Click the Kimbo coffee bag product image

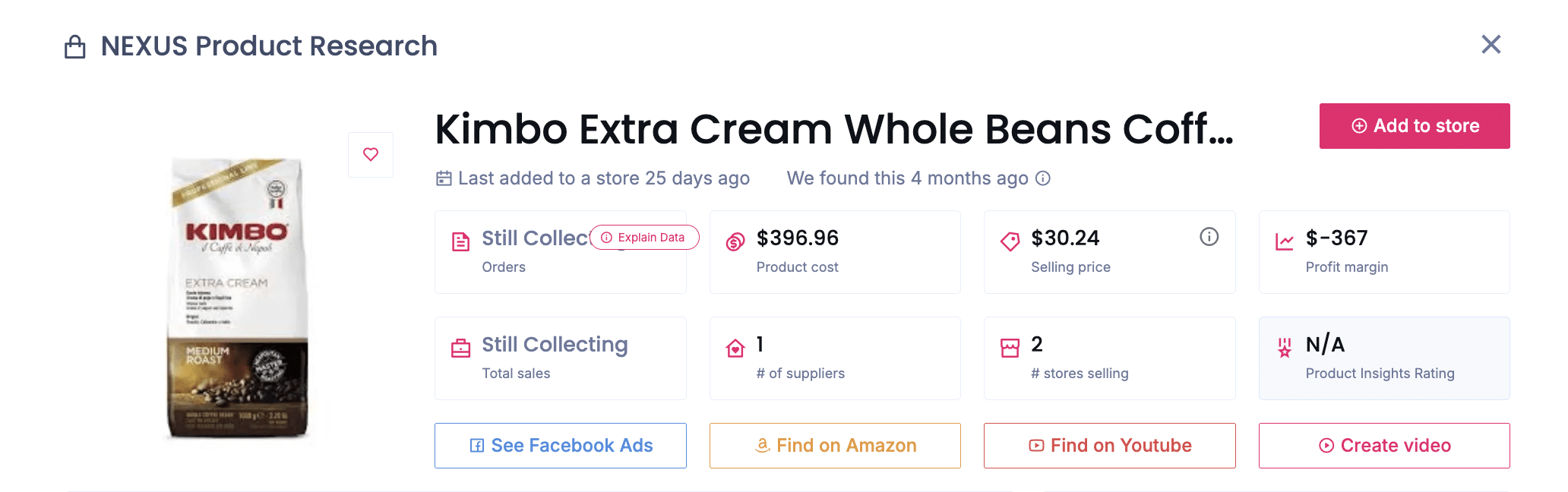point(237,298)
